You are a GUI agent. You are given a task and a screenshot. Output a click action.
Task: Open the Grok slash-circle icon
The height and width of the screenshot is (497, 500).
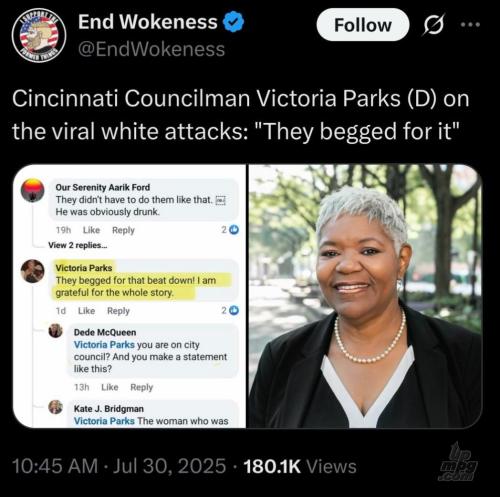click(434, 25)
